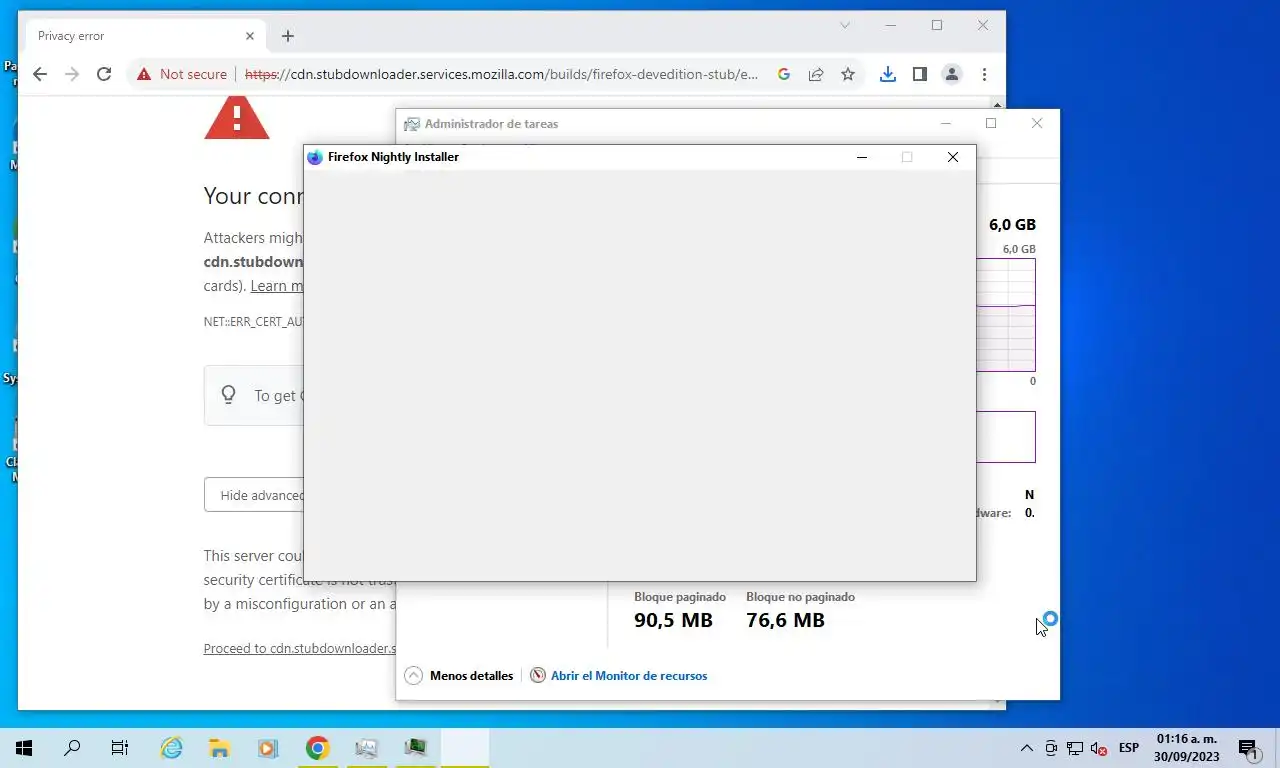Open Chrome's downloads icon

click(888, 74)
